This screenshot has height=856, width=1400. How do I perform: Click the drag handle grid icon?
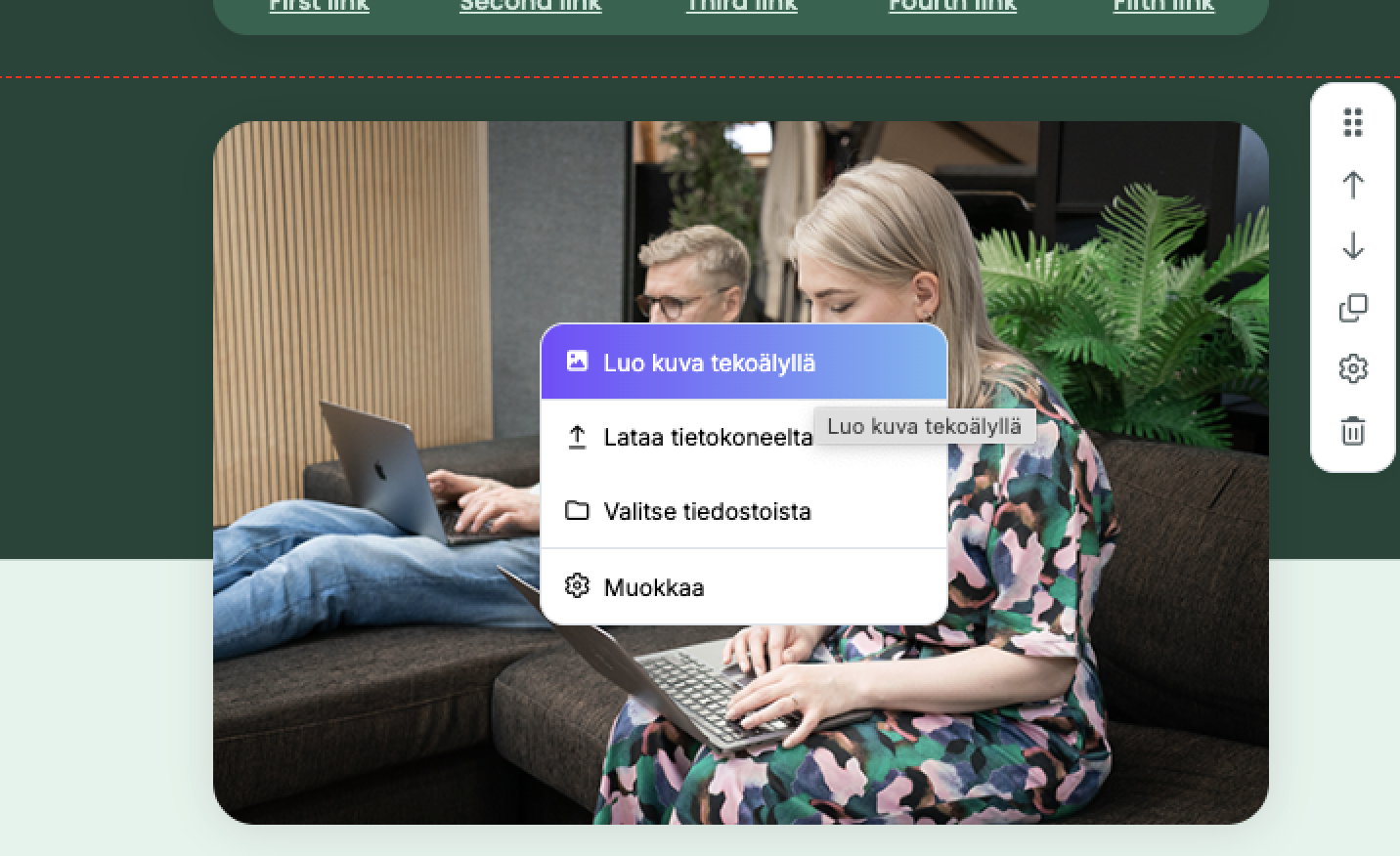tap(1353, 122)
